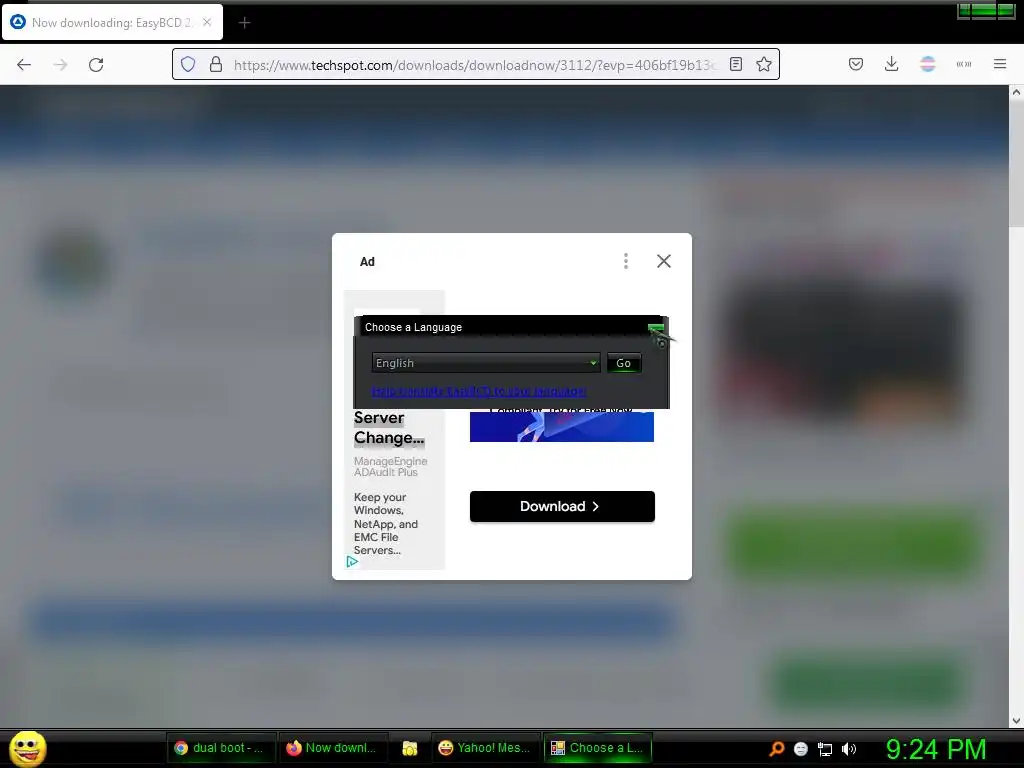Open the folder icon on taskbar

point(409,748)
